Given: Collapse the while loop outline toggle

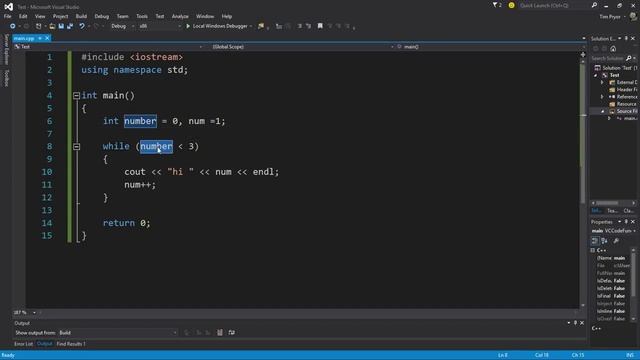Looking at the screenshot, I should point(76,147).
